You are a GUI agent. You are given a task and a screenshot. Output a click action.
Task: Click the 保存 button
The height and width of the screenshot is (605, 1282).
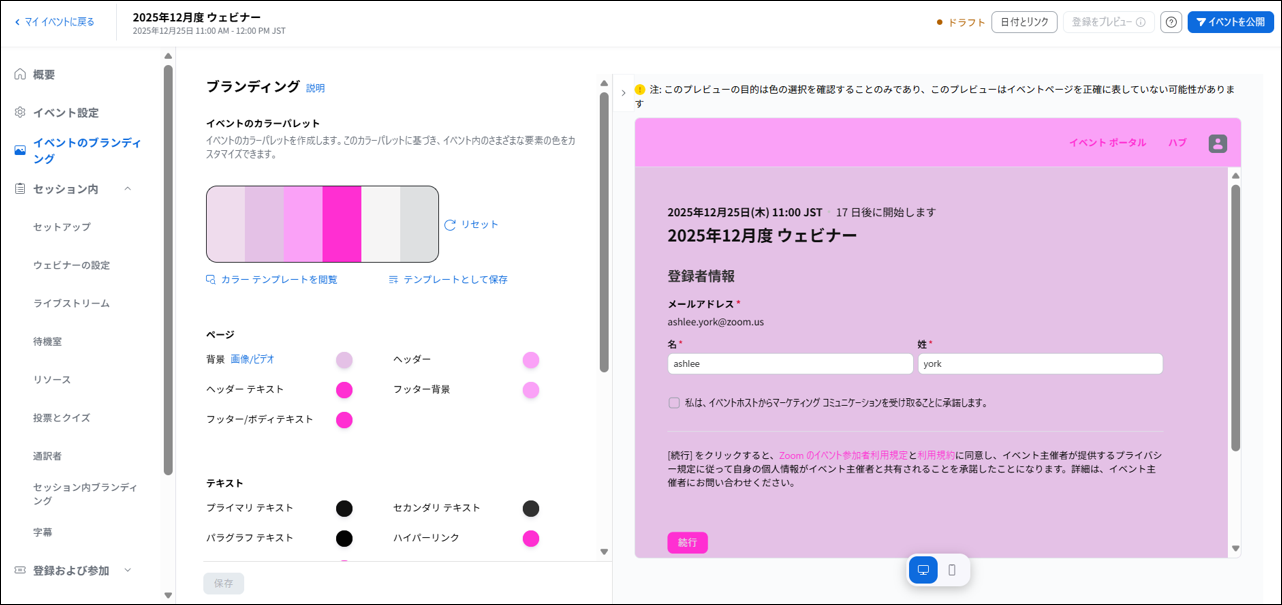click(224, 583)
